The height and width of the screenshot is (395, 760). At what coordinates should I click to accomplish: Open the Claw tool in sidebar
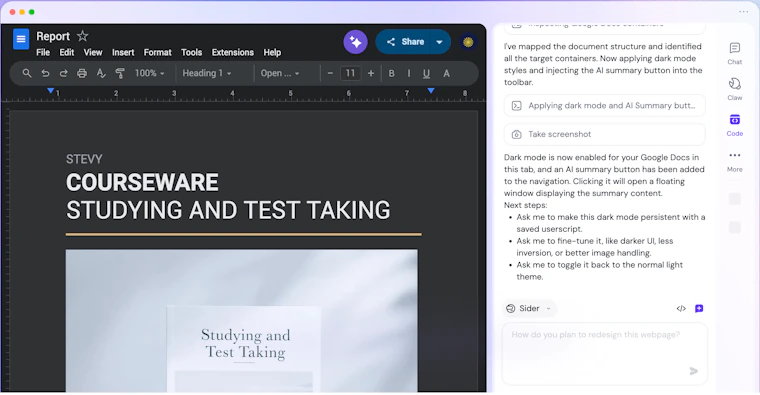coord(735,89)
